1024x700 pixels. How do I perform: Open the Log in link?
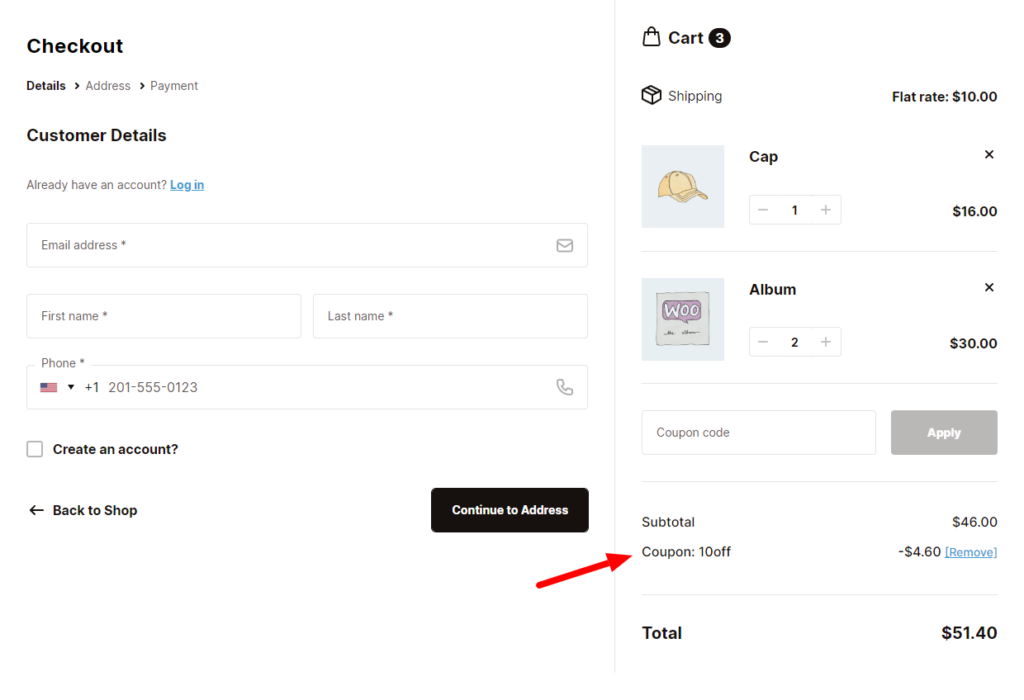pos(187,185)
